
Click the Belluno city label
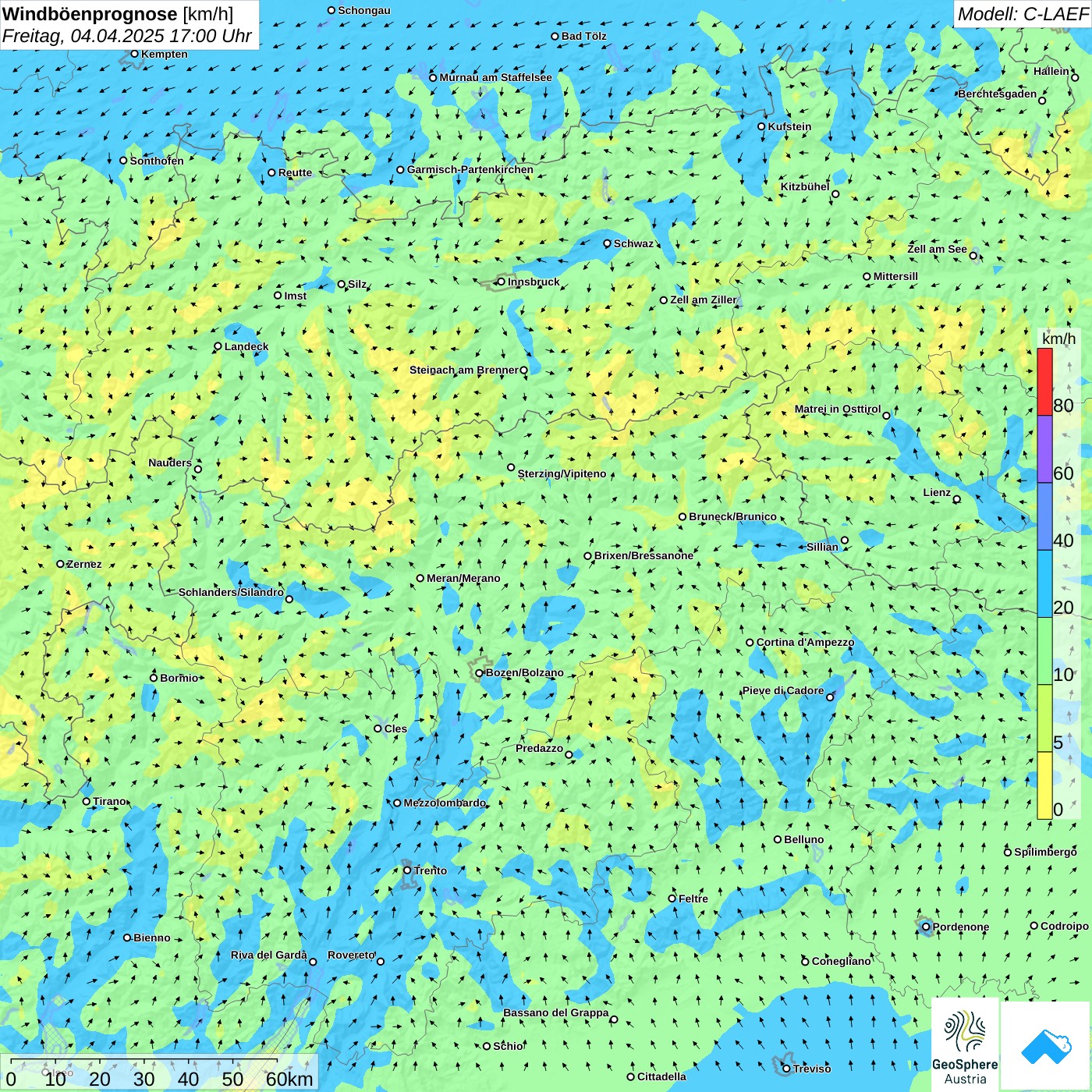pos(803,839)
